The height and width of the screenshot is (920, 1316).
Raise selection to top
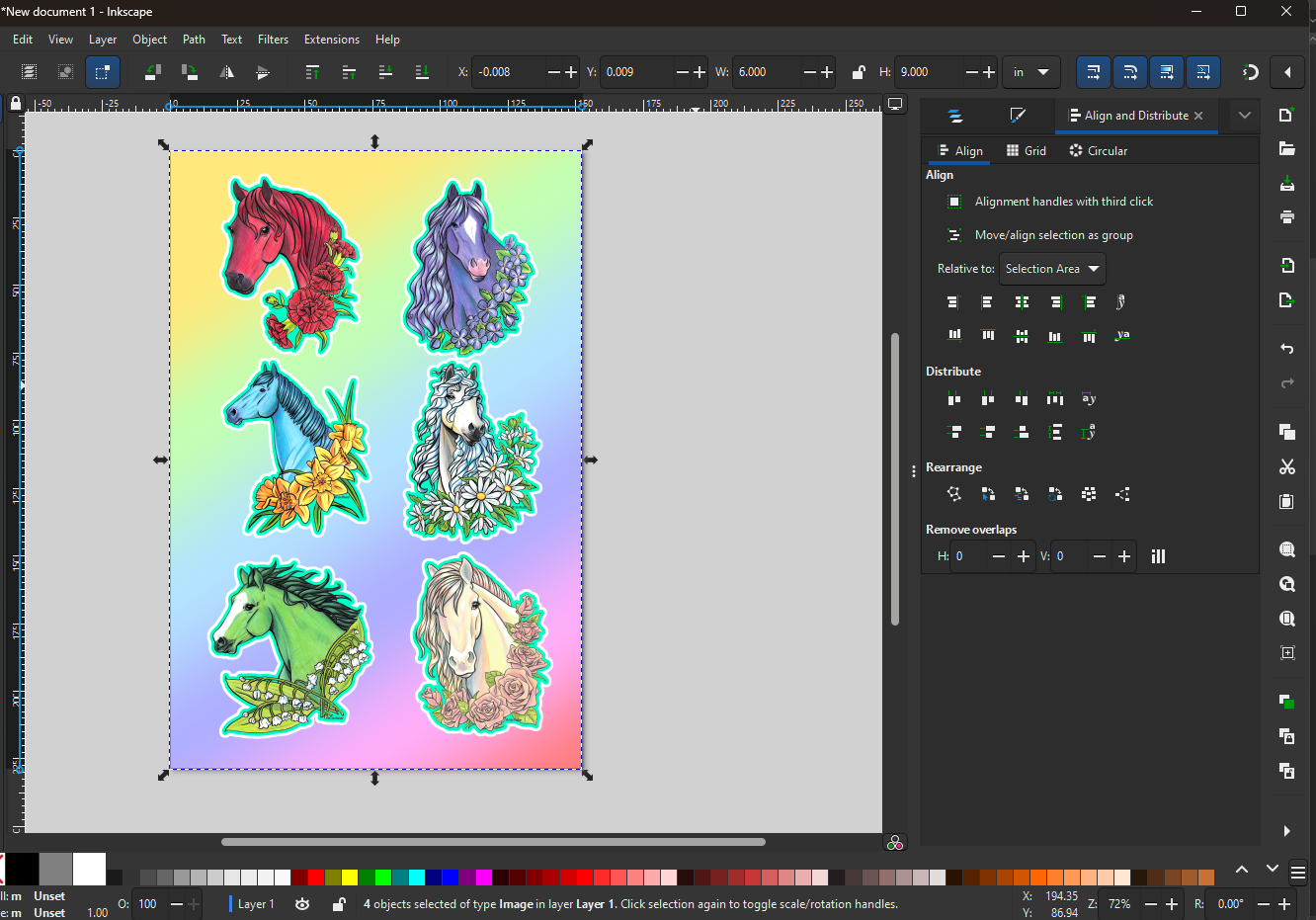coord(312,72)
